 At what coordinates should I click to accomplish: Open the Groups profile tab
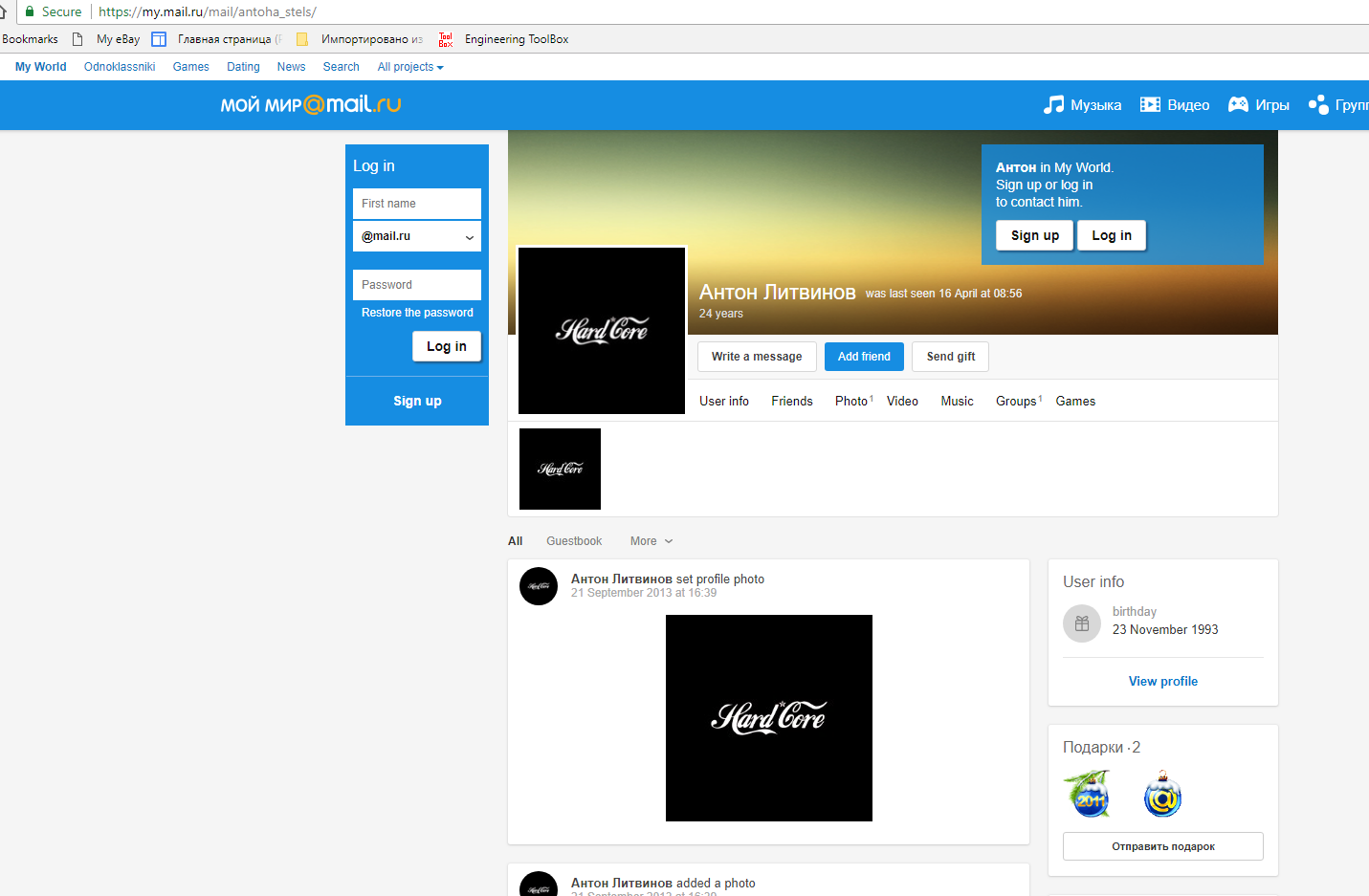tap(1018, 401)
